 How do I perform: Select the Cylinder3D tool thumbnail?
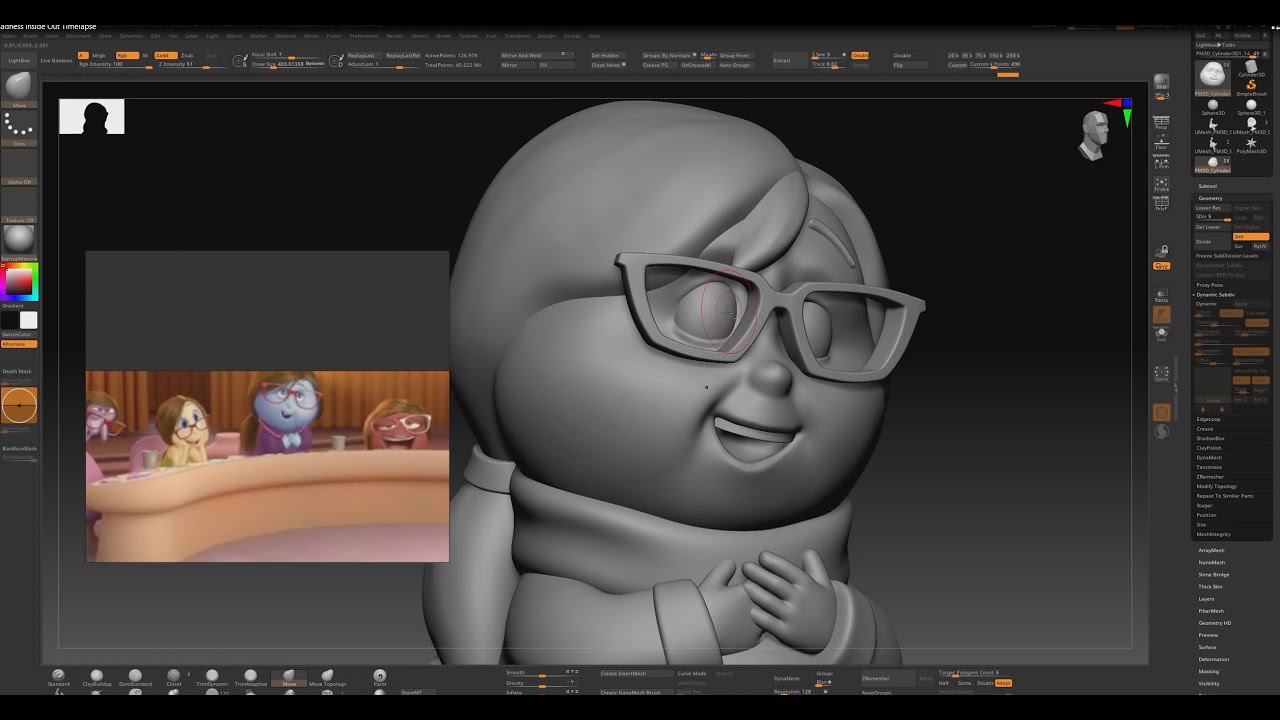click(x=1251, y=68)
